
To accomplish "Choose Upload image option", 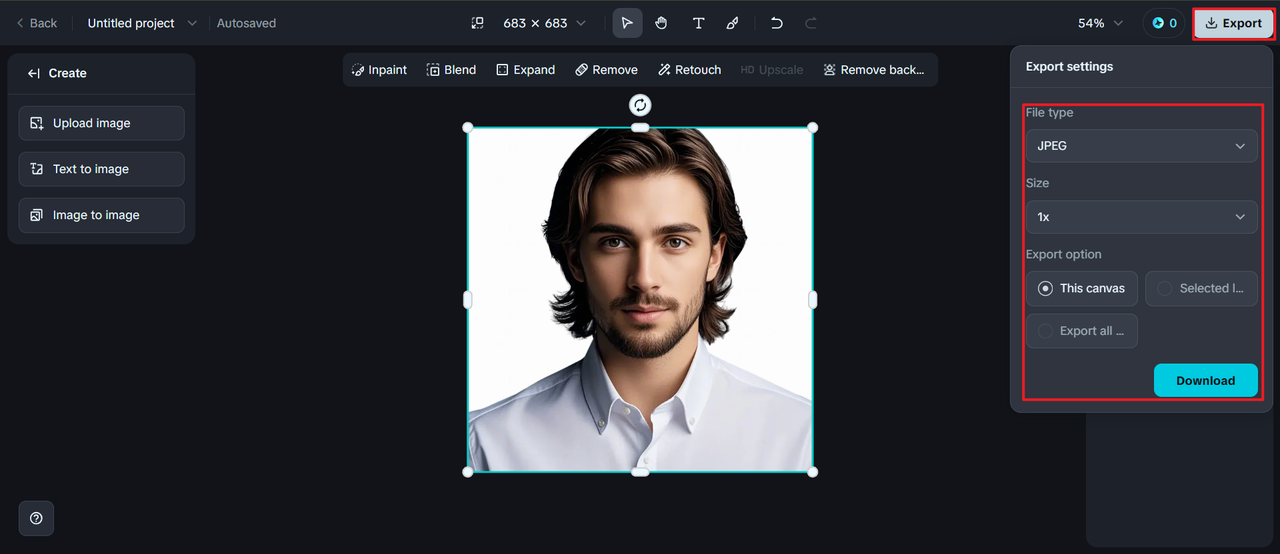I will pos(101,123).
